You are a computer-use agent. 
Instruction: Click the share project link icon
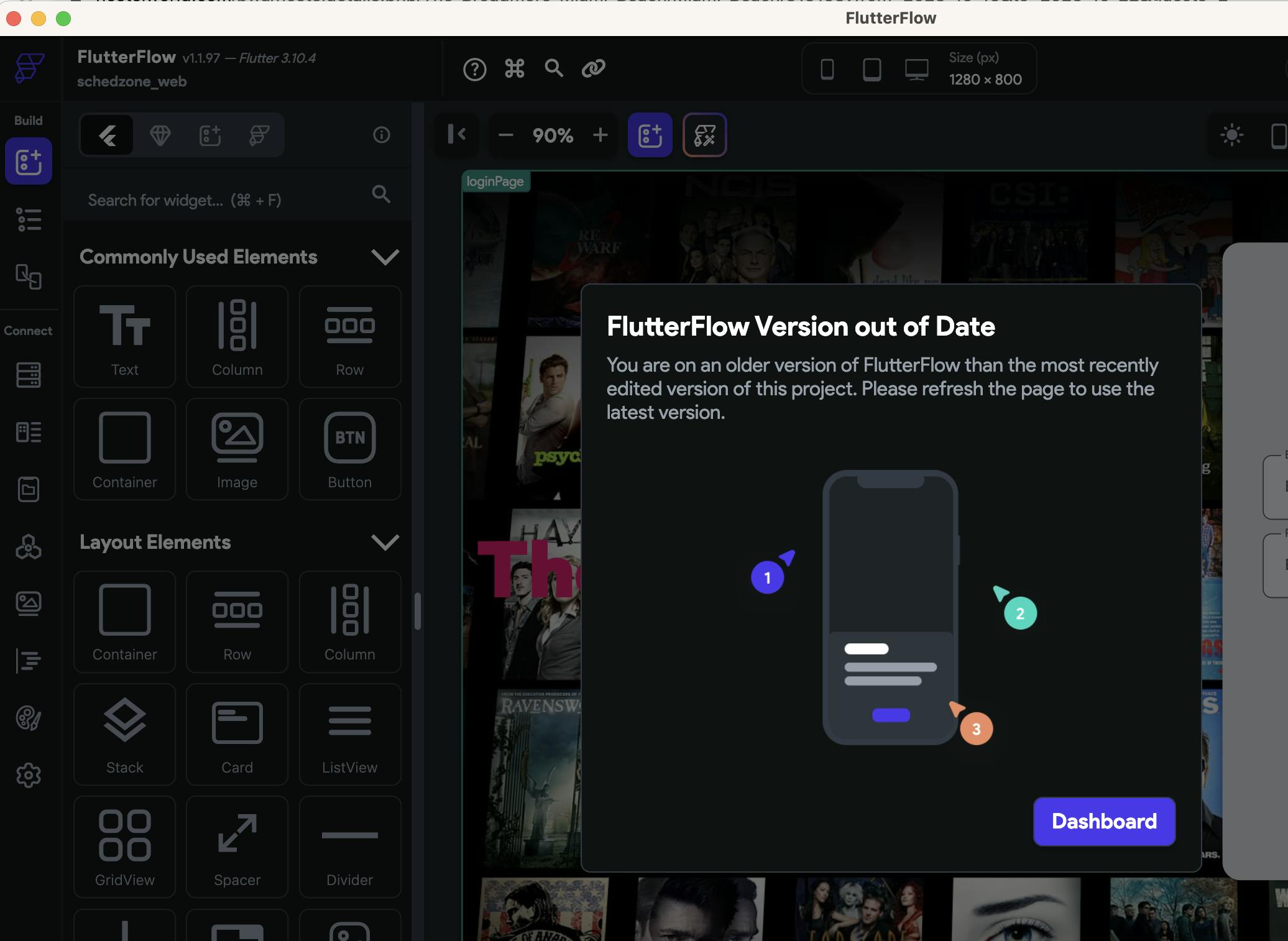tap(594, 68)
